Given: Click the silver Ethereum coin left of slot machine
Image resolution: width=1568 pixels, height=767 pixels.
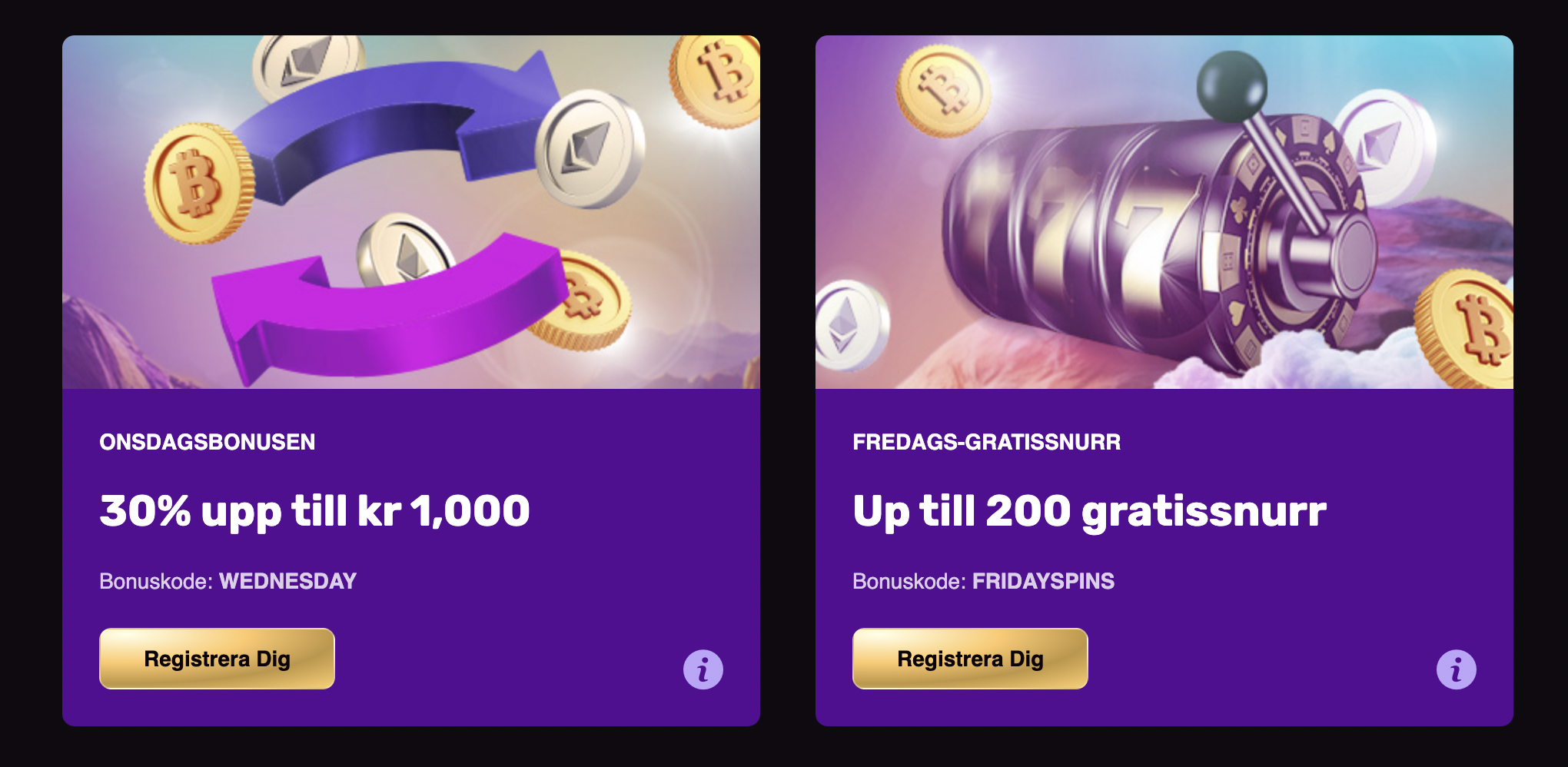Looking at the screenshot, I should [x=849, y=324].
